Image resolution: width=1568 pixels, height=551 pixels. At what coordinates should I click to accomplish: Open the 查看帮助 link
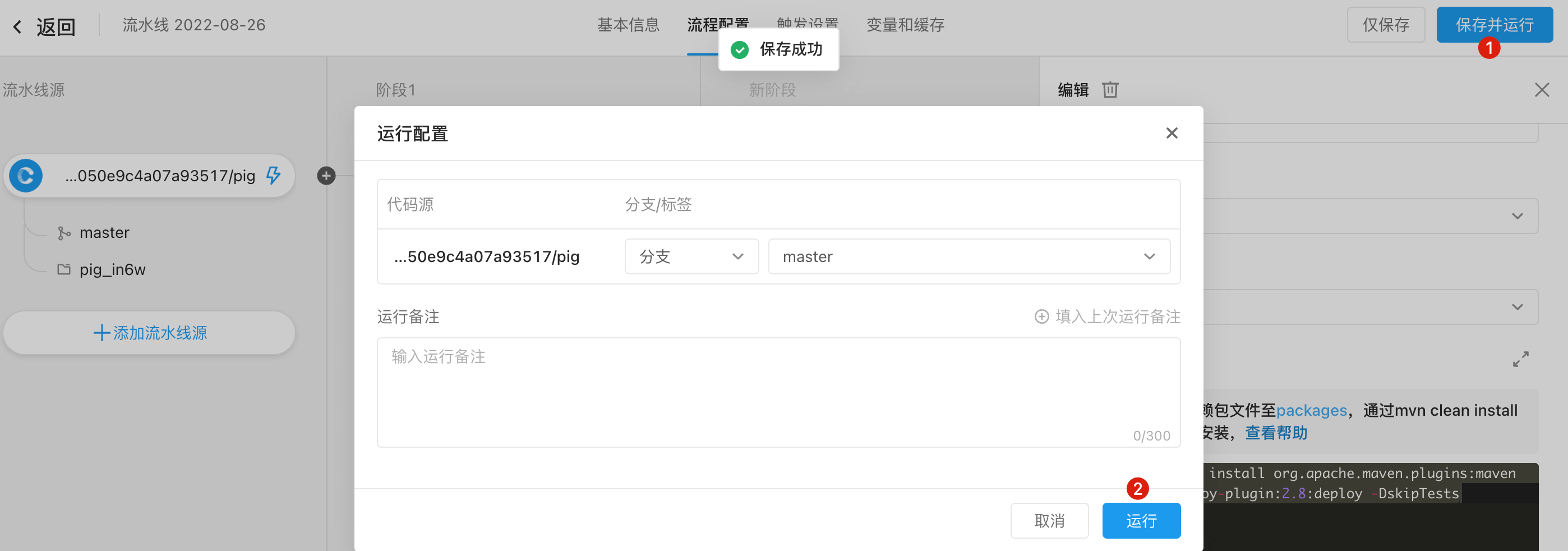point(1276,433)
